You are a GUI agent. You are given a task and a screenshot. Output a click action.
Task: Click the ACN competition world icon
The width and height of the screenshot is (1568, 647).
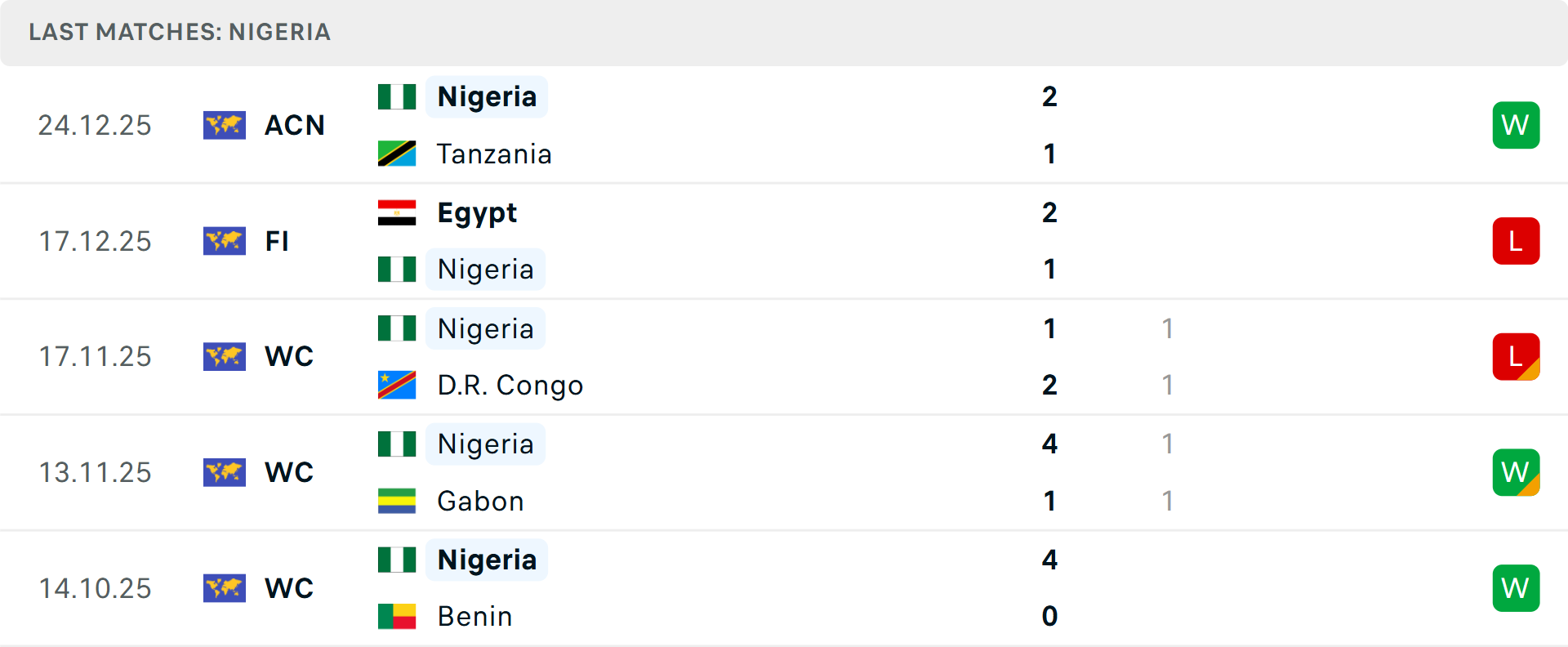(x=225, y=125)
